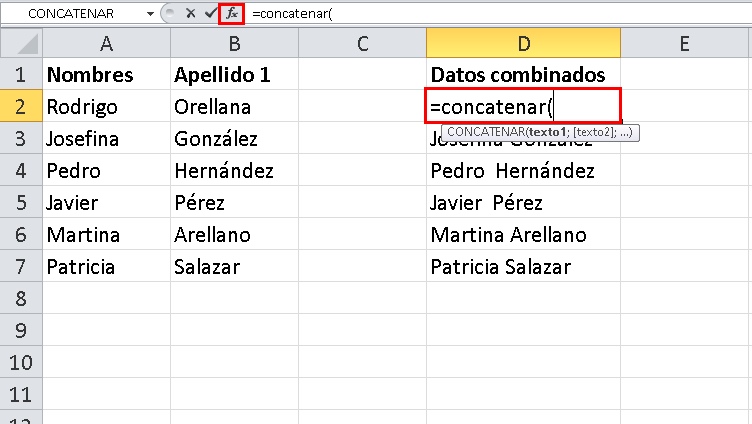
Task: Click cell containing Rodrigo
Action: [106, 107]
